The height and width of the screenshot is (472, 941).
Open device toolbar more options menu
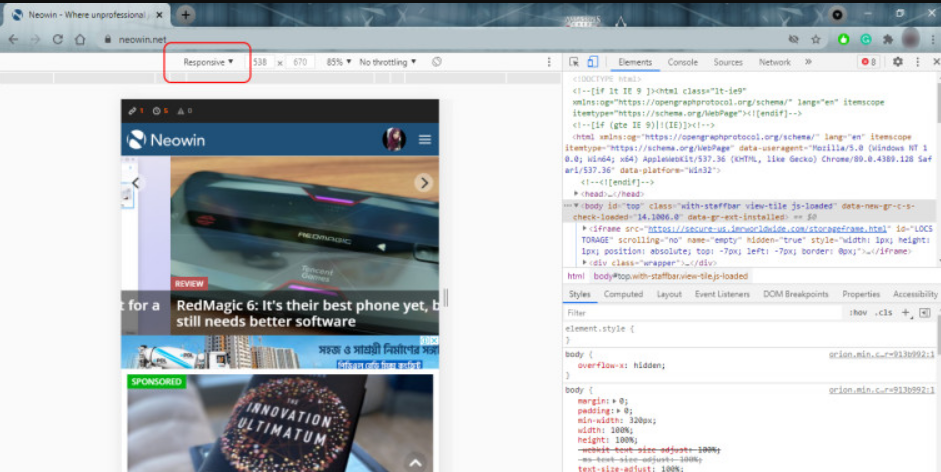pos(549,62)
